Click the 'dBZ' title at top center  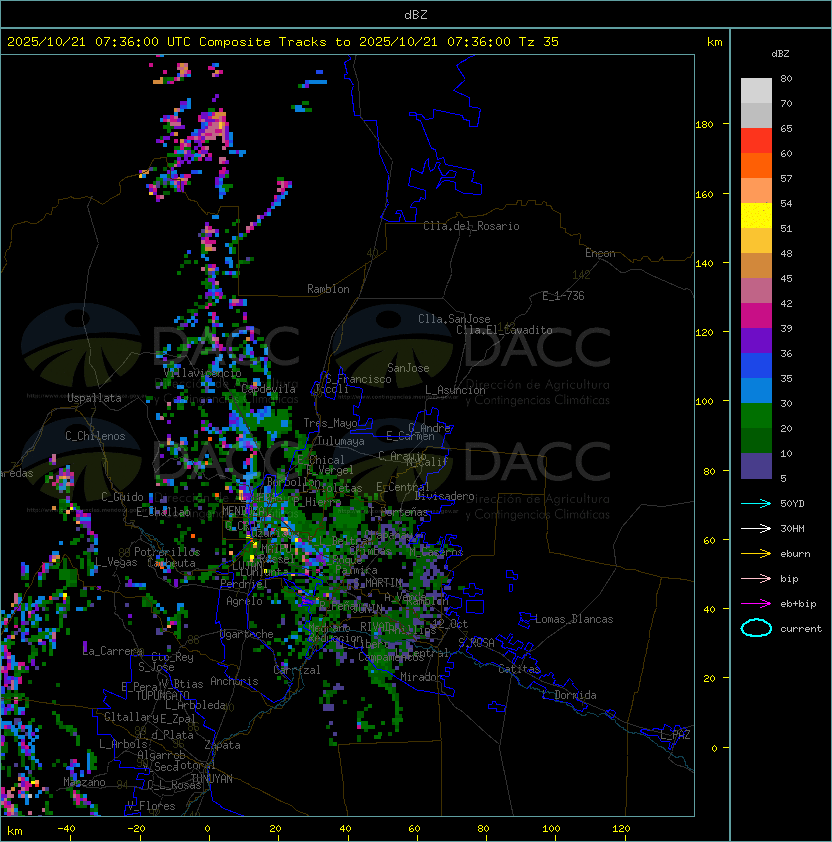point(416,15)
